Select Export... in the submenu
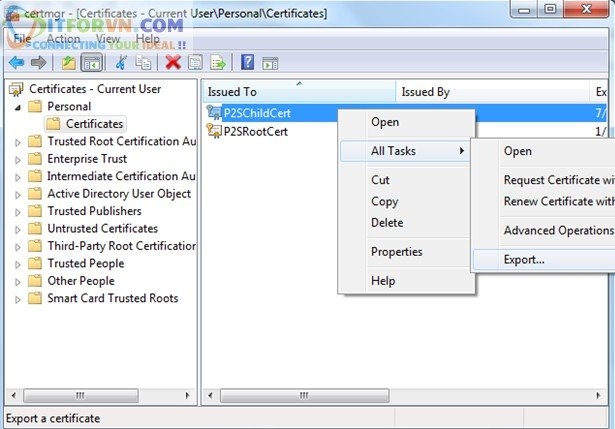 524,260
